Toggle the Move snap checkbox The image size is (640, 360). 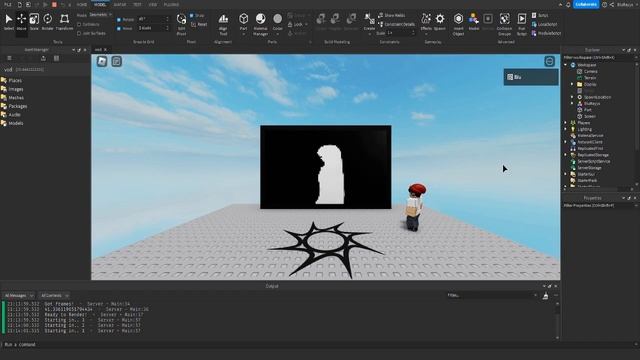coord(119,29)
